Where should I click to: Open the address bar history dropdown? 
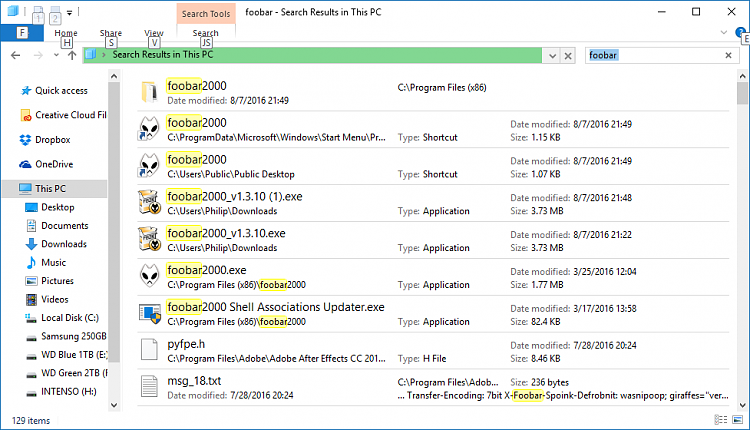point(552,56)
